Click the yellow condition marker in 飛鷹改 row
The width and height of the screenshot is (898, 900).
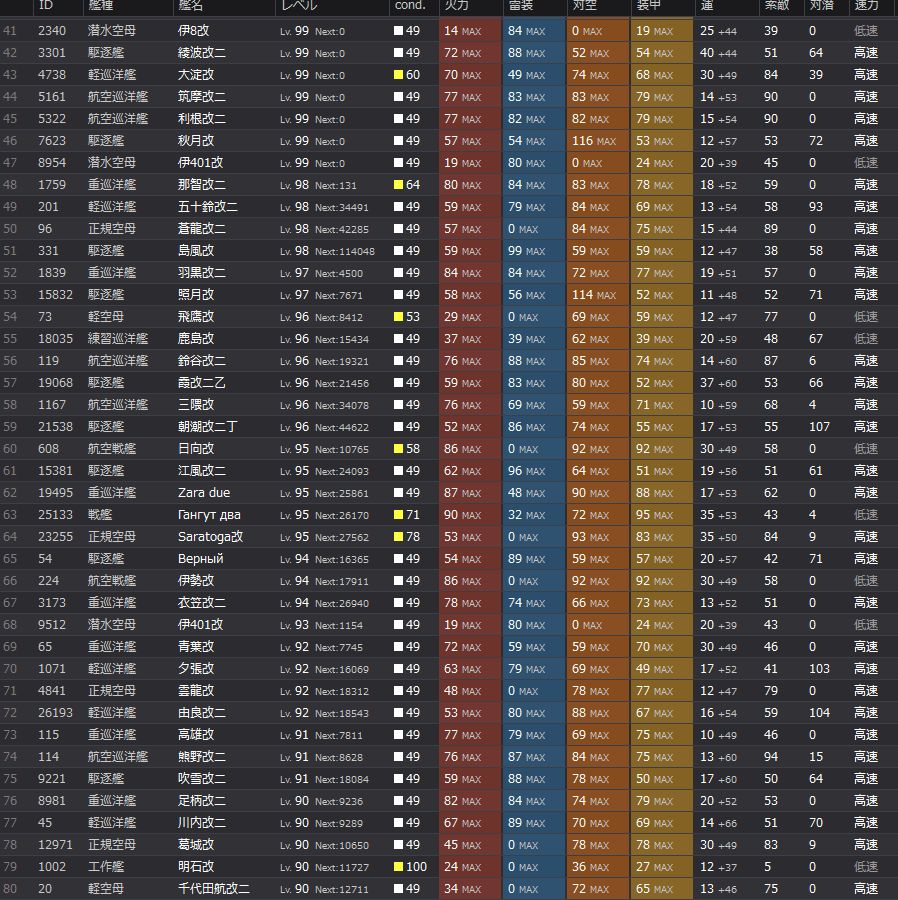398,317
